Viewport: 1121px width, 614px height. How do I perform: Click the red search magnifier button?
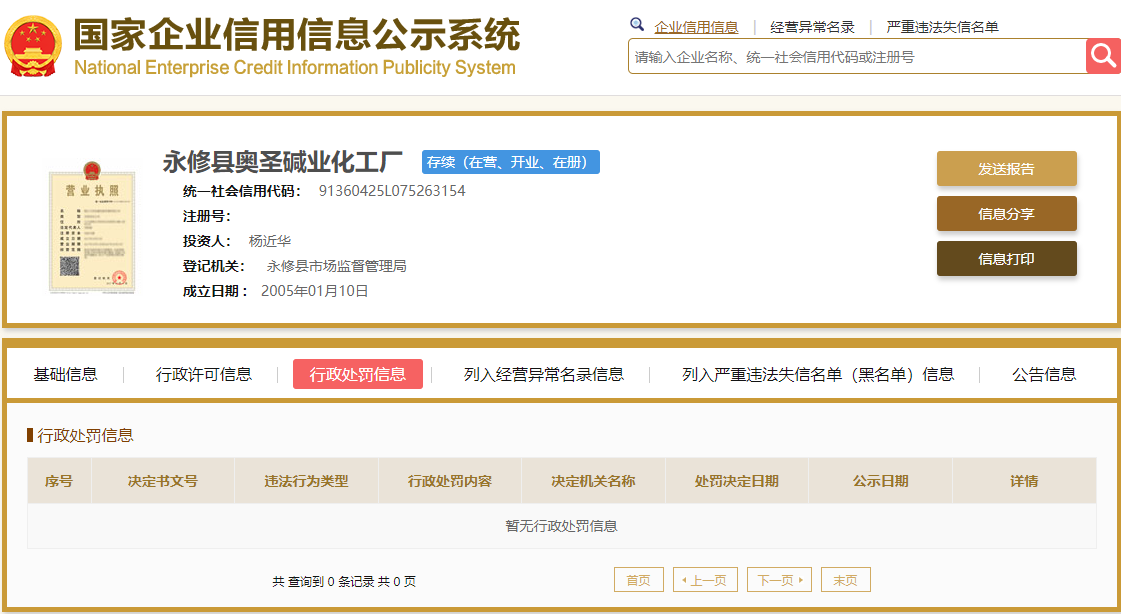pyautogui.click(x=1103, y=56)
